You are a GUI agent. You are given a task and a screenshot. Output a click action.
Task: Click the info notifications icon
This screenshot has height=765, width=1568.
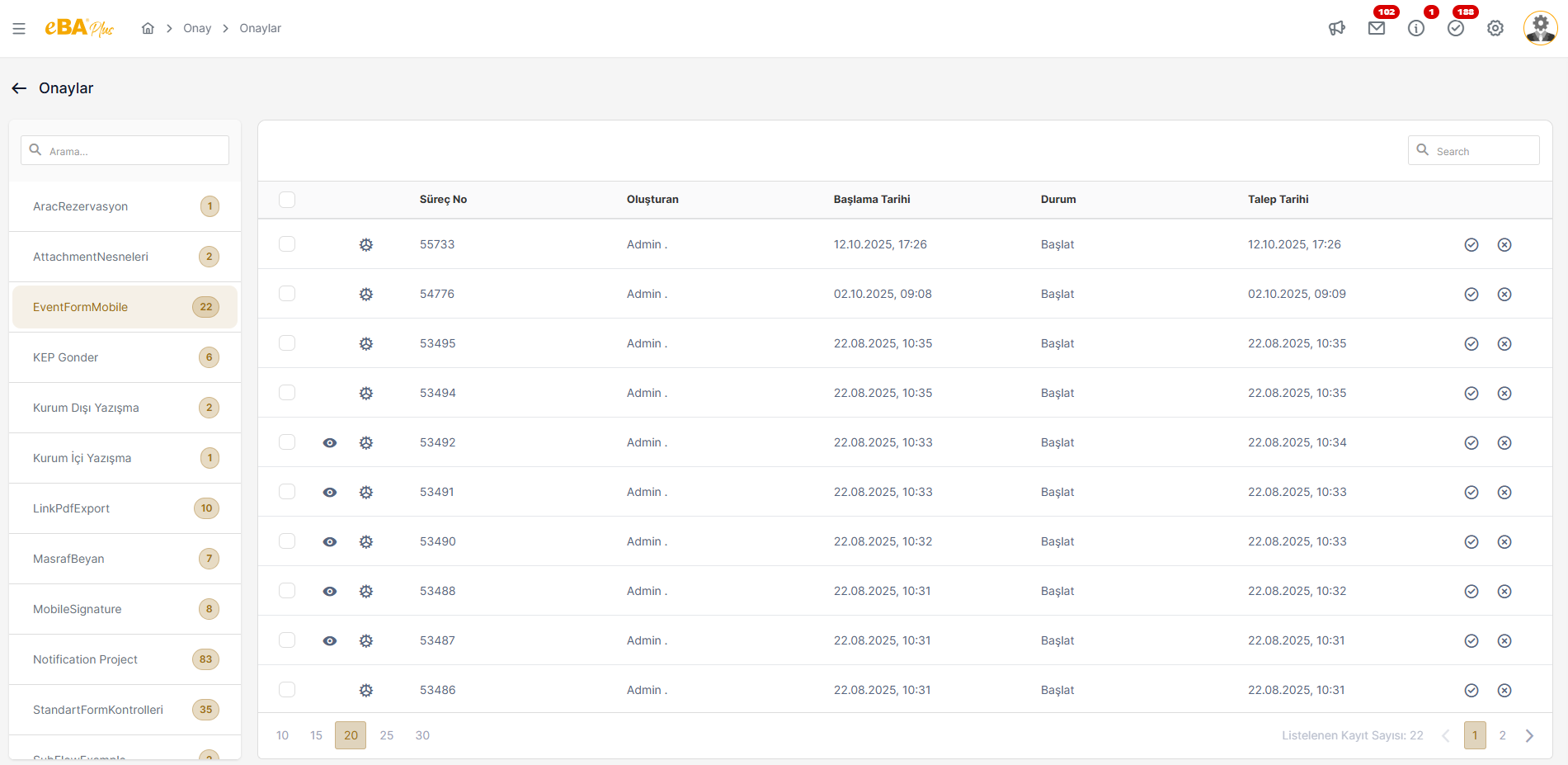(1416, 29)
